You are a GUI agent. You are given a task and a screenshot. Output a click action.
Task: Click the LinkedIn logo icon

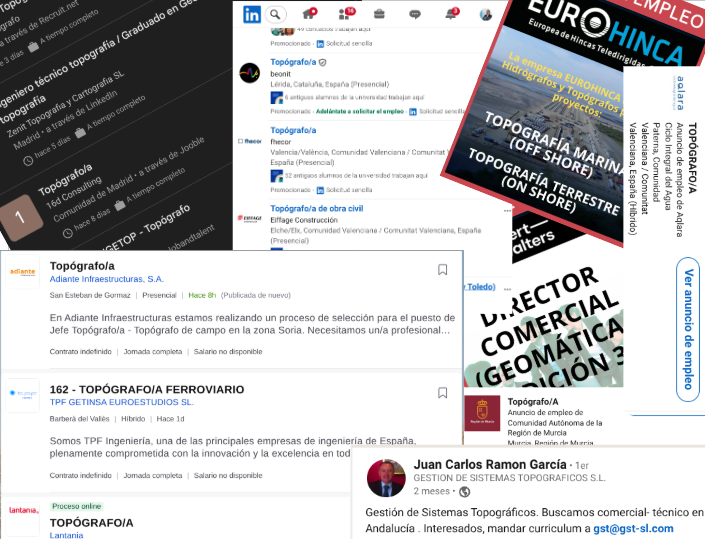click(252, 14)
